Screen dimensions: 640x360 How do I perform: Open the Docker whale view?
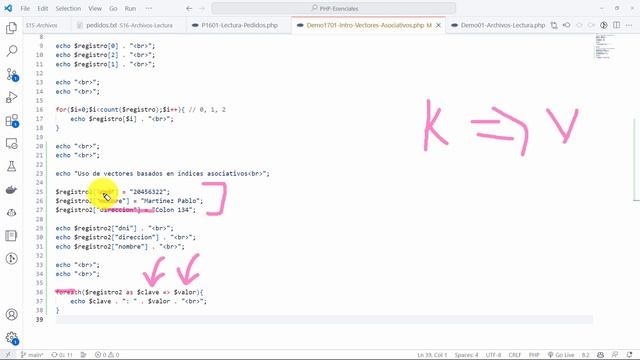[x=11, y=189]
